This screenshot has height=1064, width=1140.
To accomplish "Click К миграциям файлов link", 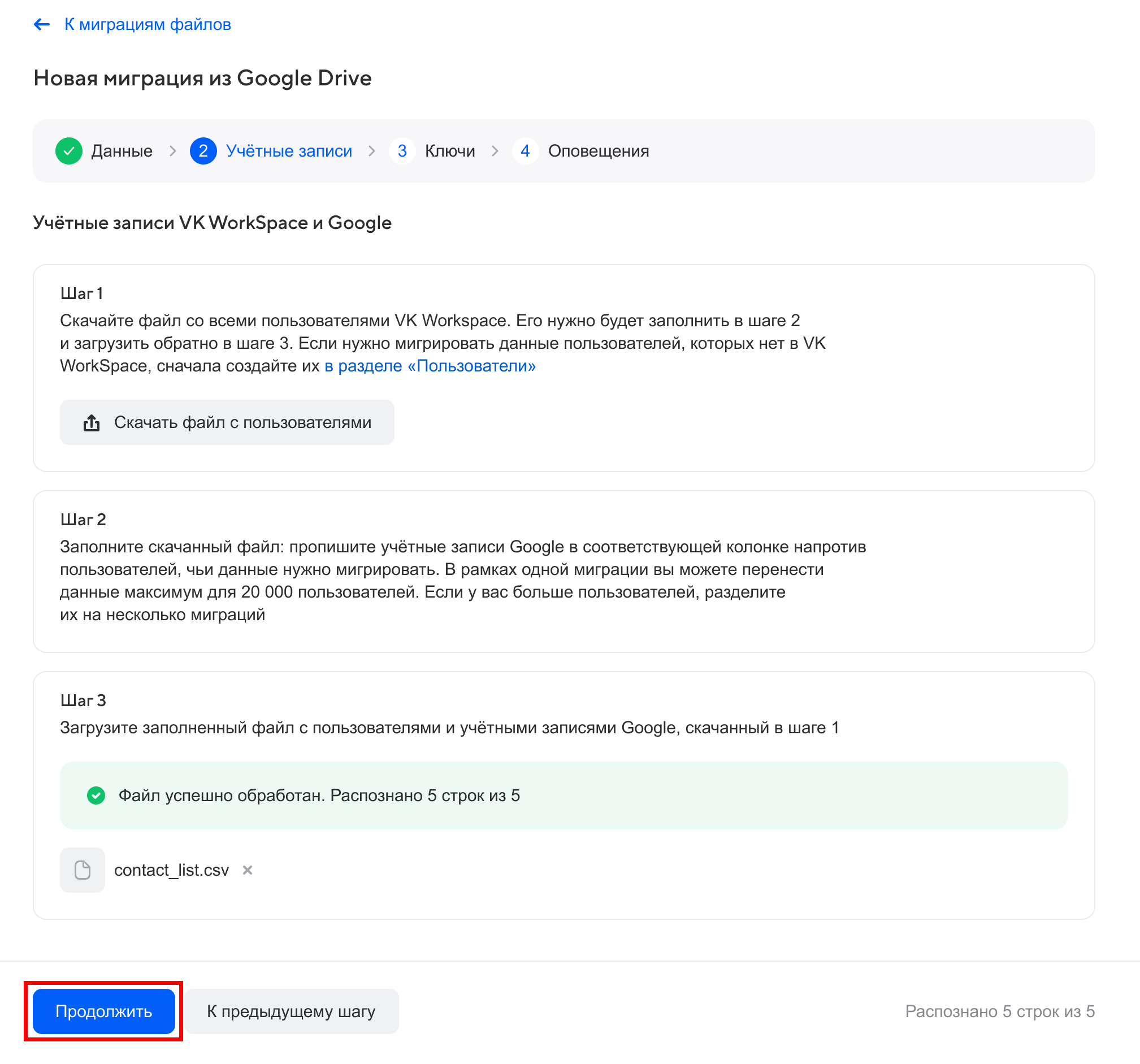I will pos(148,24).
